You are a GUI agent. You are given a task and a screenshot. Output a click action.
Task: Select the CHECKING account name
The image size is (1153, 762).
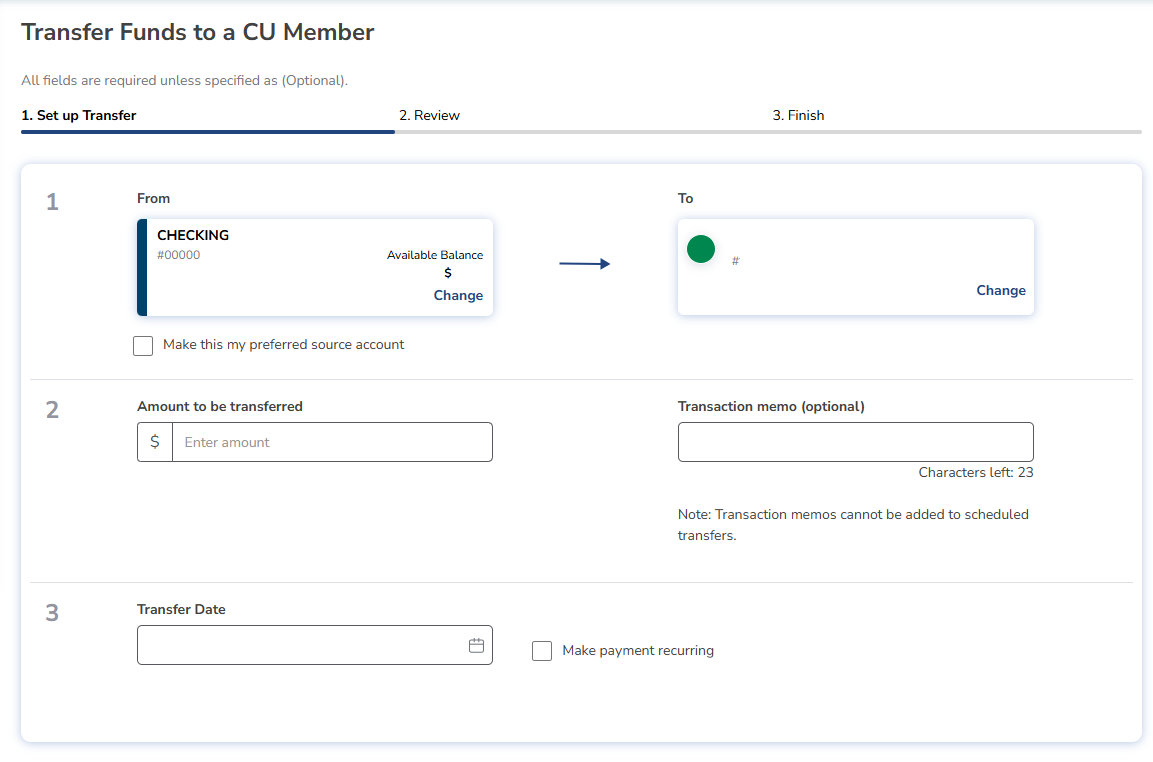(x=193, y=235)
